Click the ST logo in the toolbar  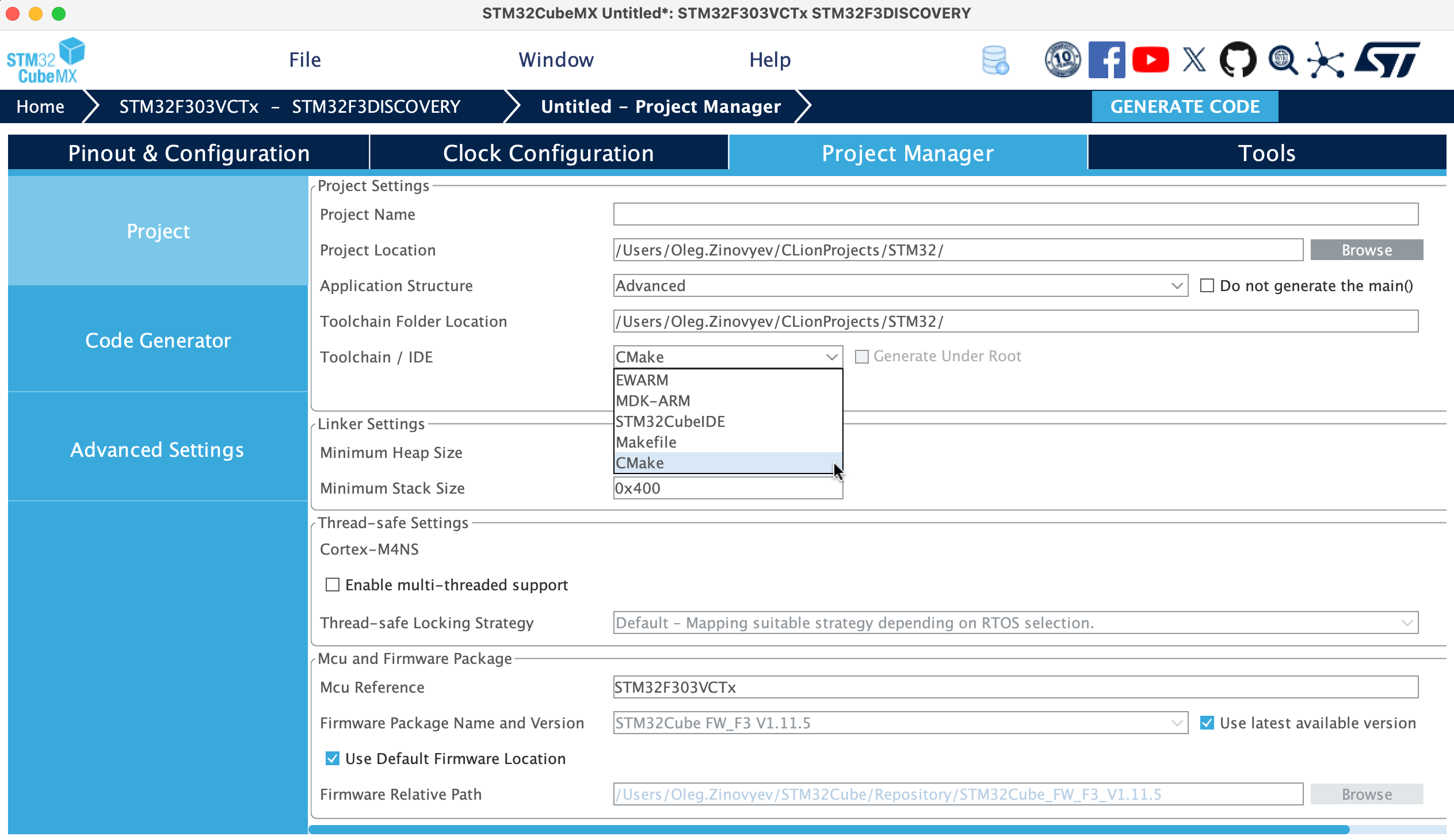[1388, 59]
